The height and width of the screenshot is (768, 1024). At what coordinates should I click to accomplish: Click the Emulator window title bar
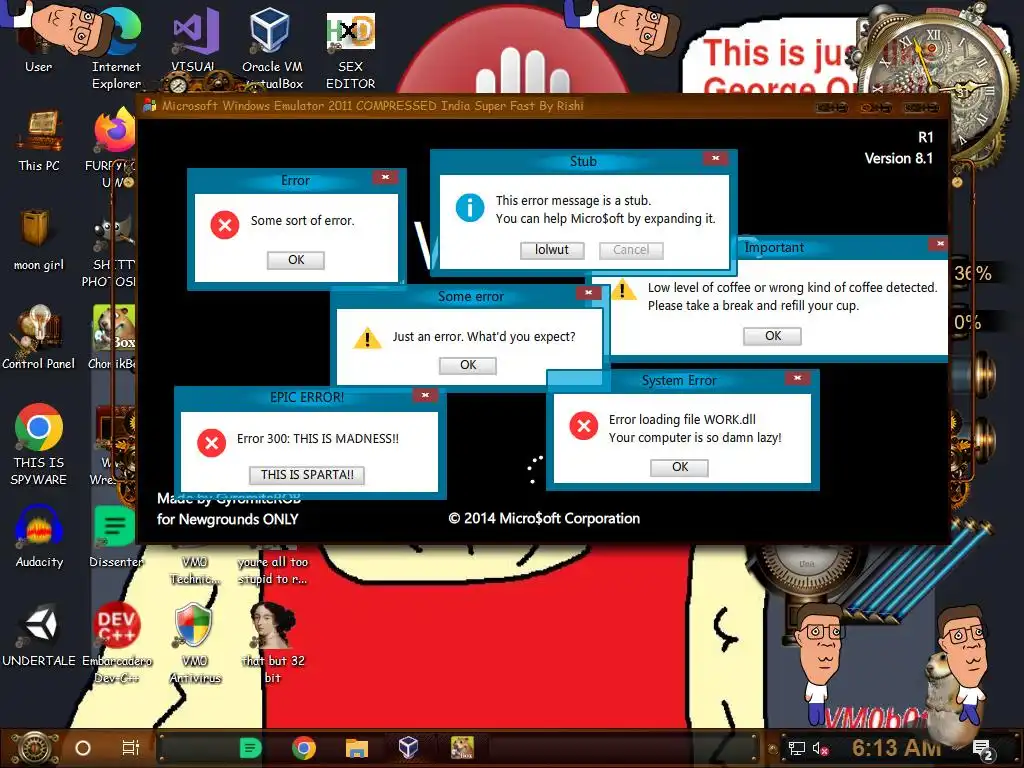click(542, 106)
